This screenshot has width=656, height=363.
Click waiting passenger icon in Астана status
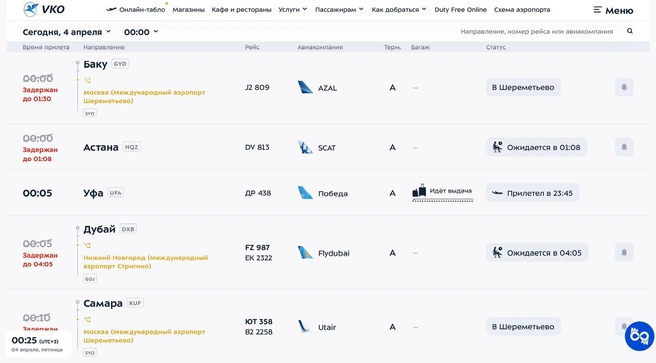pos(497,147)
